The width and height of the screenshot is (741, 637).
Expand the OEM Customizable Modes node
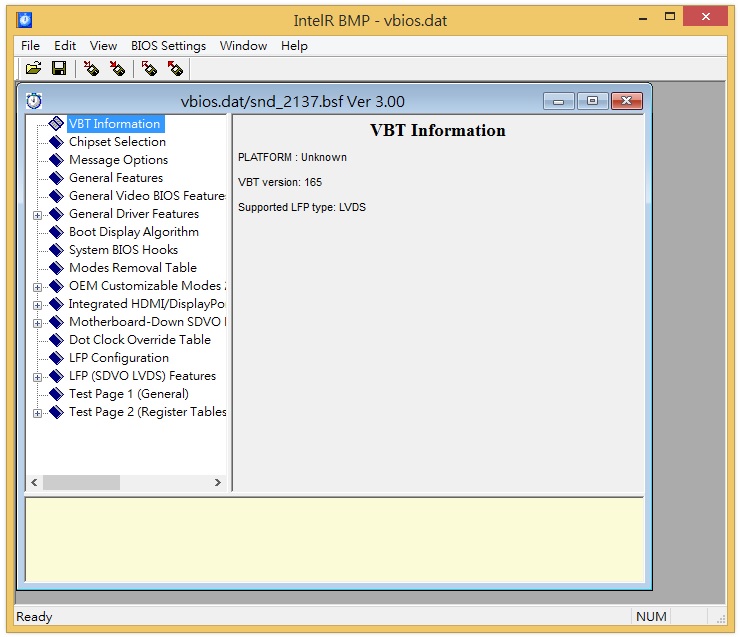pyautogui.click(x=37, y=287)
